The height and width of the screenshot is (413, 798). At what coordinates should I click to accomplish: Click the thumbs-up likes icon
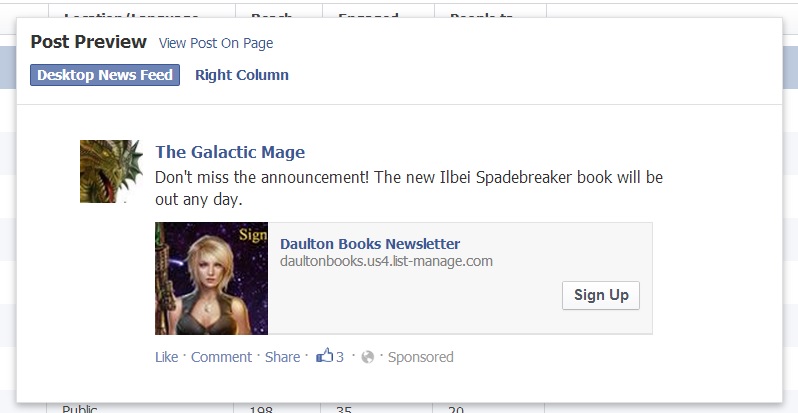pyautogui.click(x=324, y=355)
